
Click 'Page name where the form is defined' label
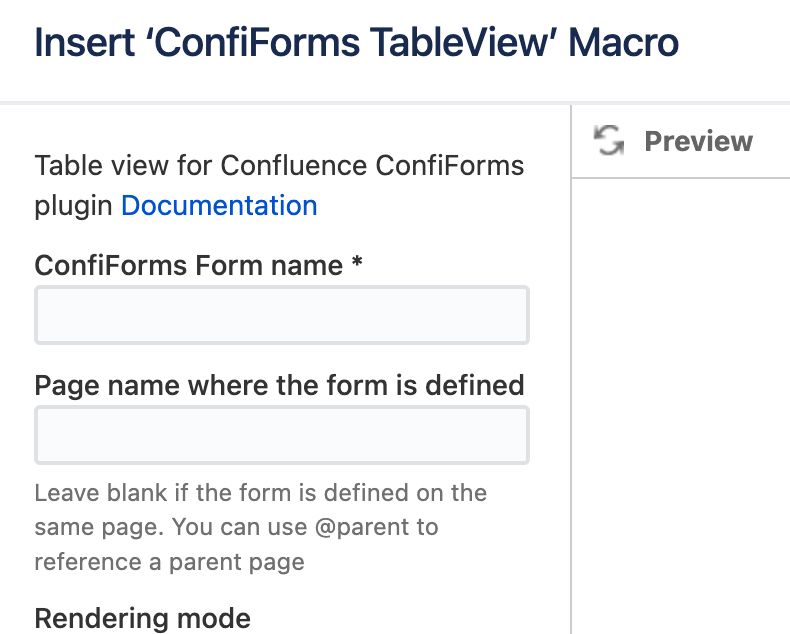point(279,385)
